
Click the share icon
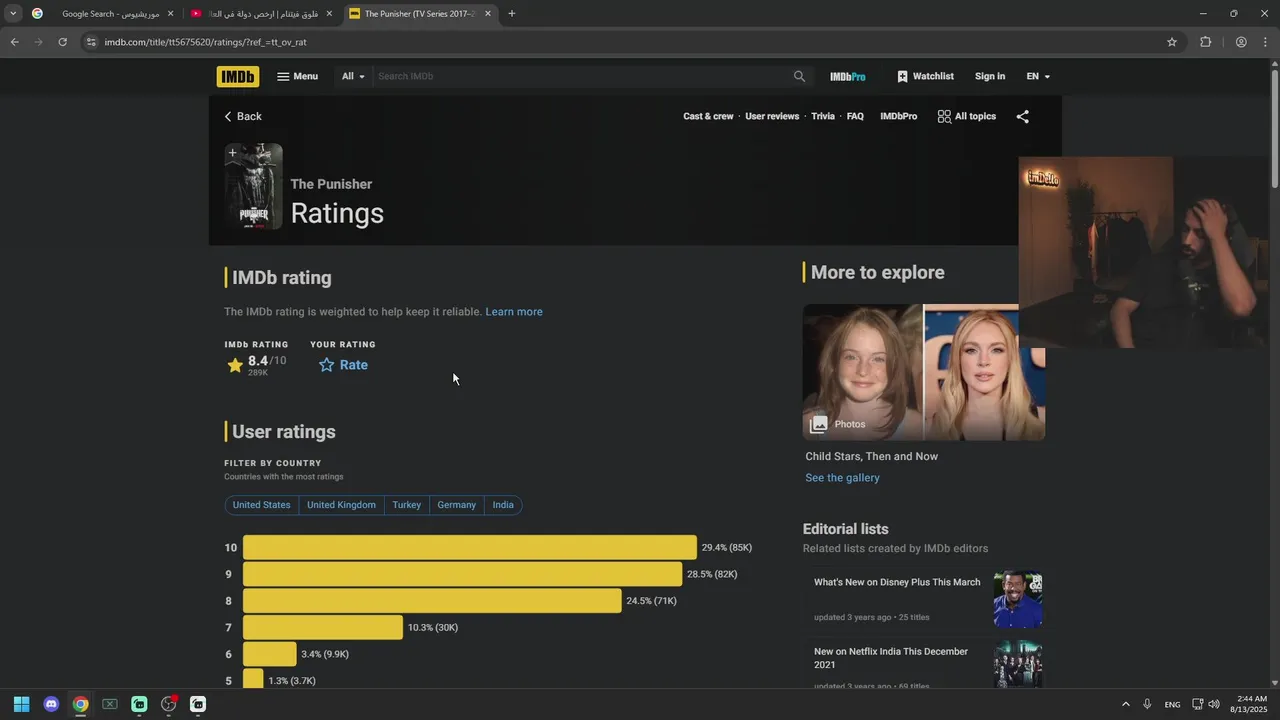(1022, 116)
